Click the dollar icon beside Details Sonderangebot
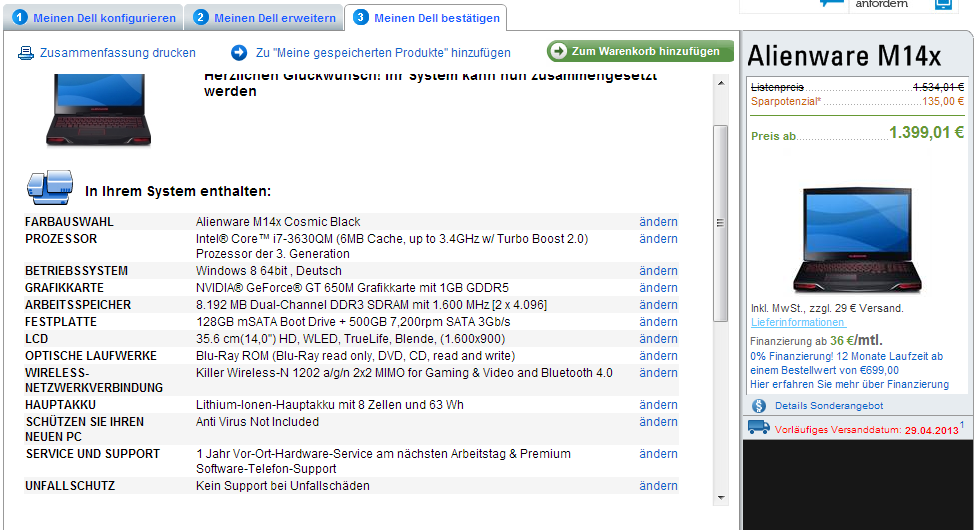 click(x=759, y=406)
